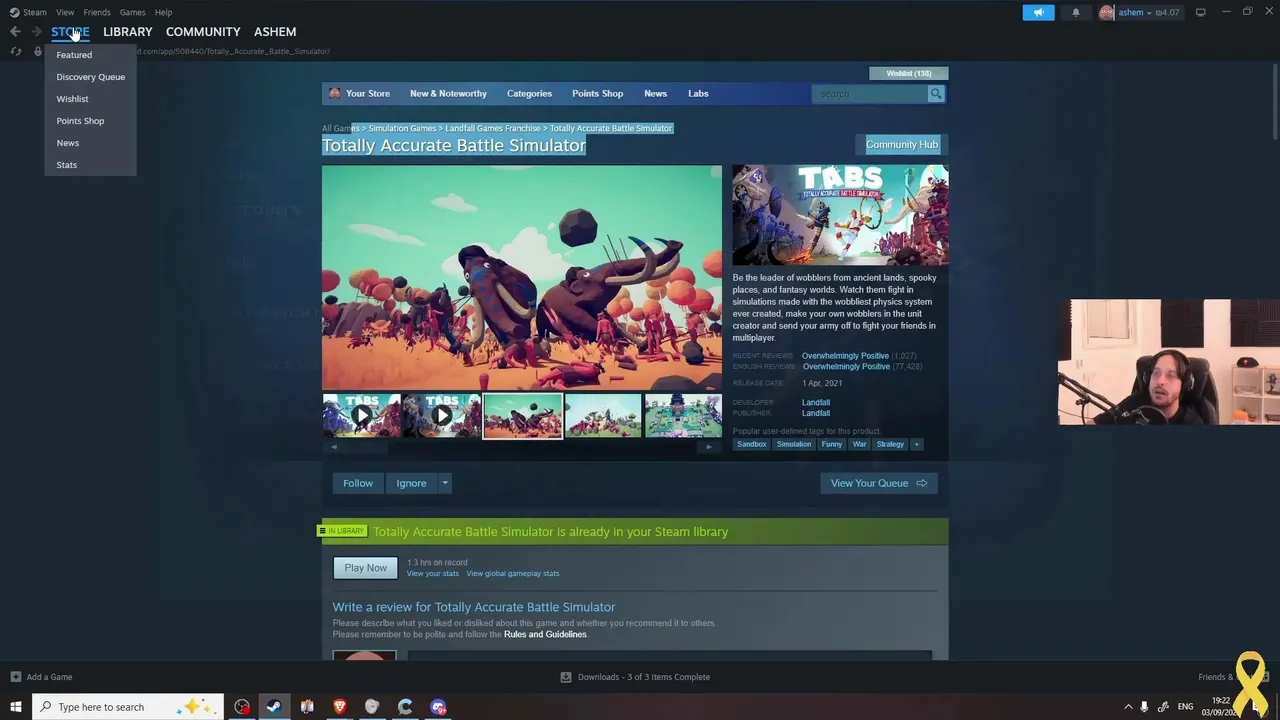Select News in the Store dropdown
Viewport: 1280px width, 720px height.
pos(68,143)
